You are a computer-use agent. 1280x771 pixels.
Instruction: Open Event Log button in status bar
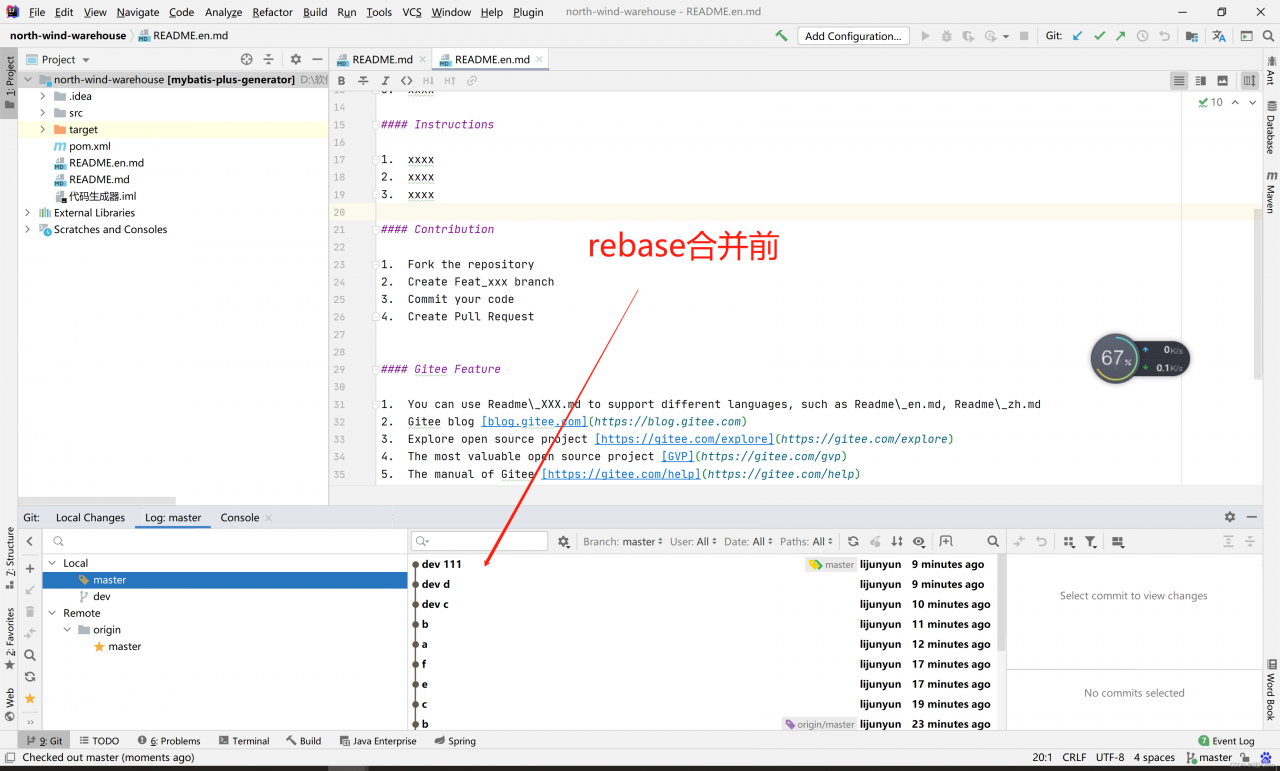(1226, 741)
